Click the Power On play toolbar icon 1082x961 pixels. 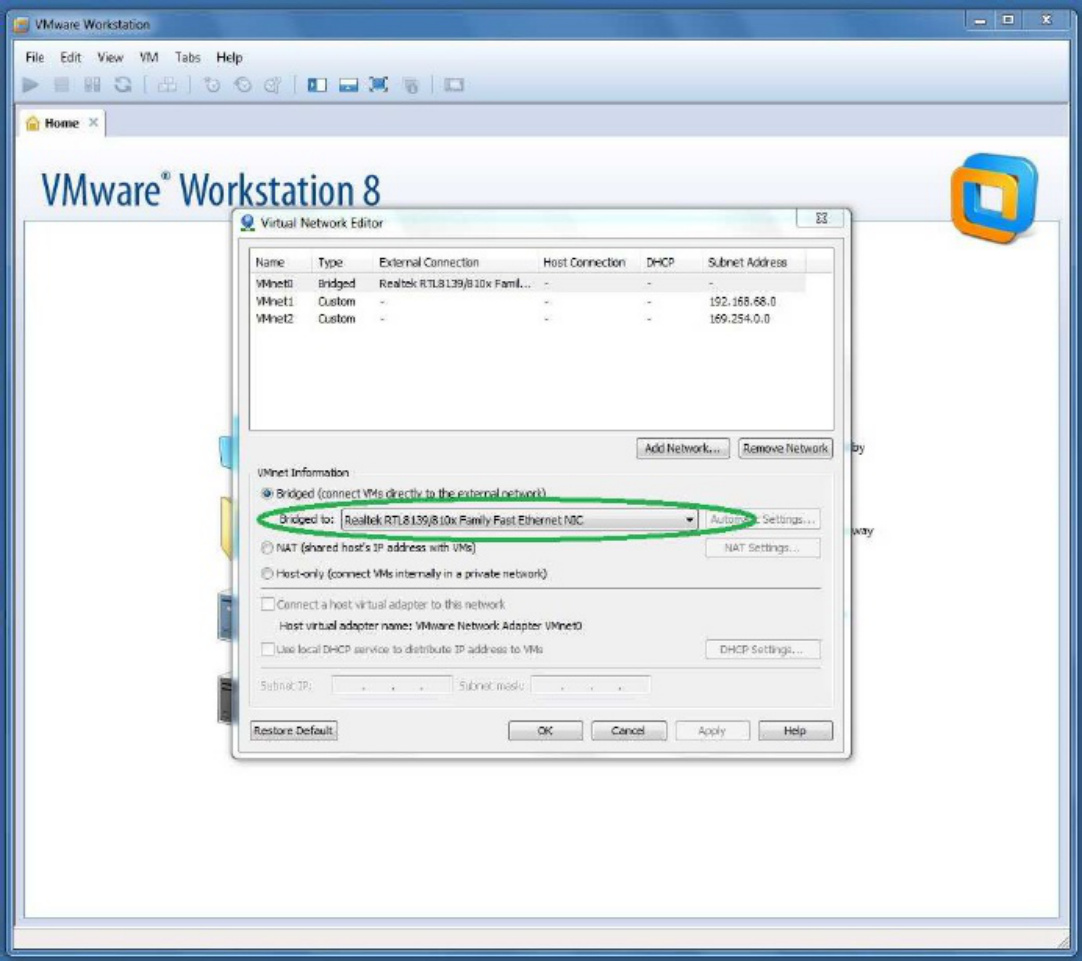click(30, 85)
